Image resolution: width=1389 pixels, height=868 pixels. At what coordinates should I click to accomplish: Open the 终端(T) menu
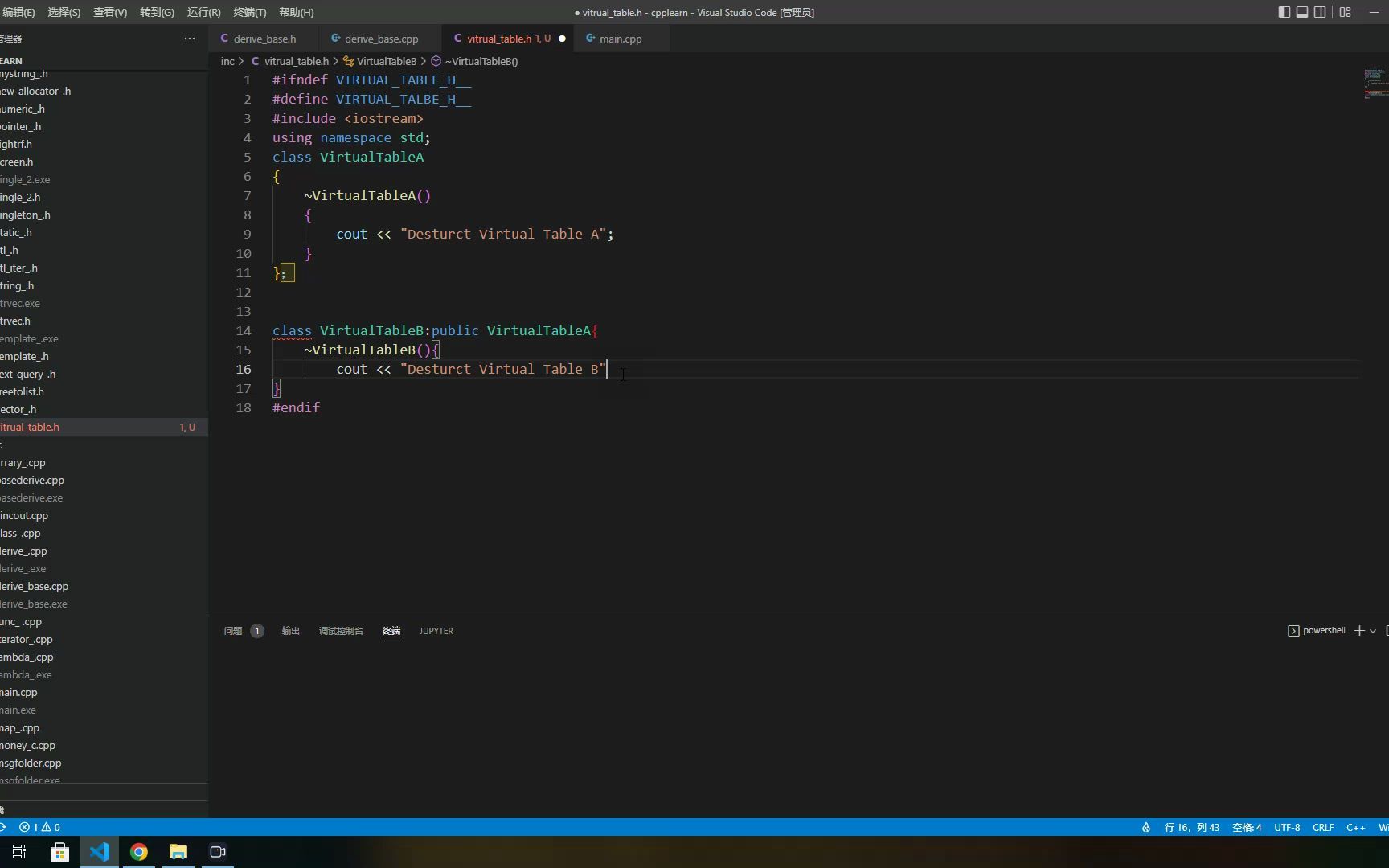tap(249, 12)
